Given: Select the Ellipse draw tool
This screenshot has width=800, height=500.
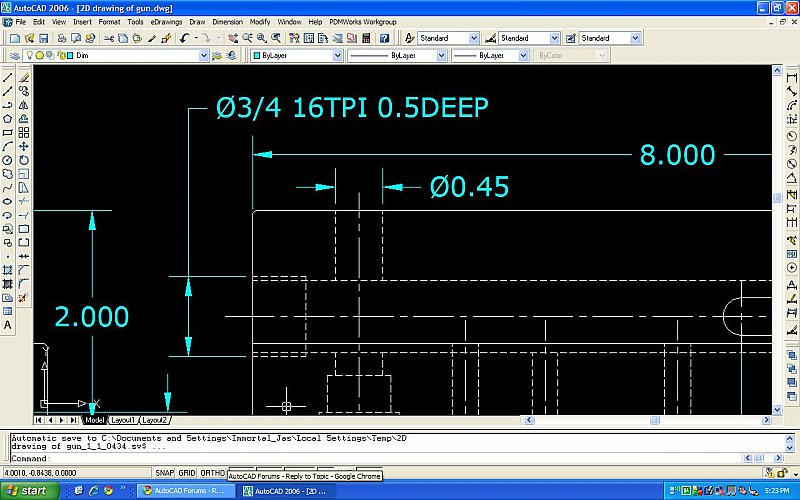Looking at the screenshot, I should (8, 202).
